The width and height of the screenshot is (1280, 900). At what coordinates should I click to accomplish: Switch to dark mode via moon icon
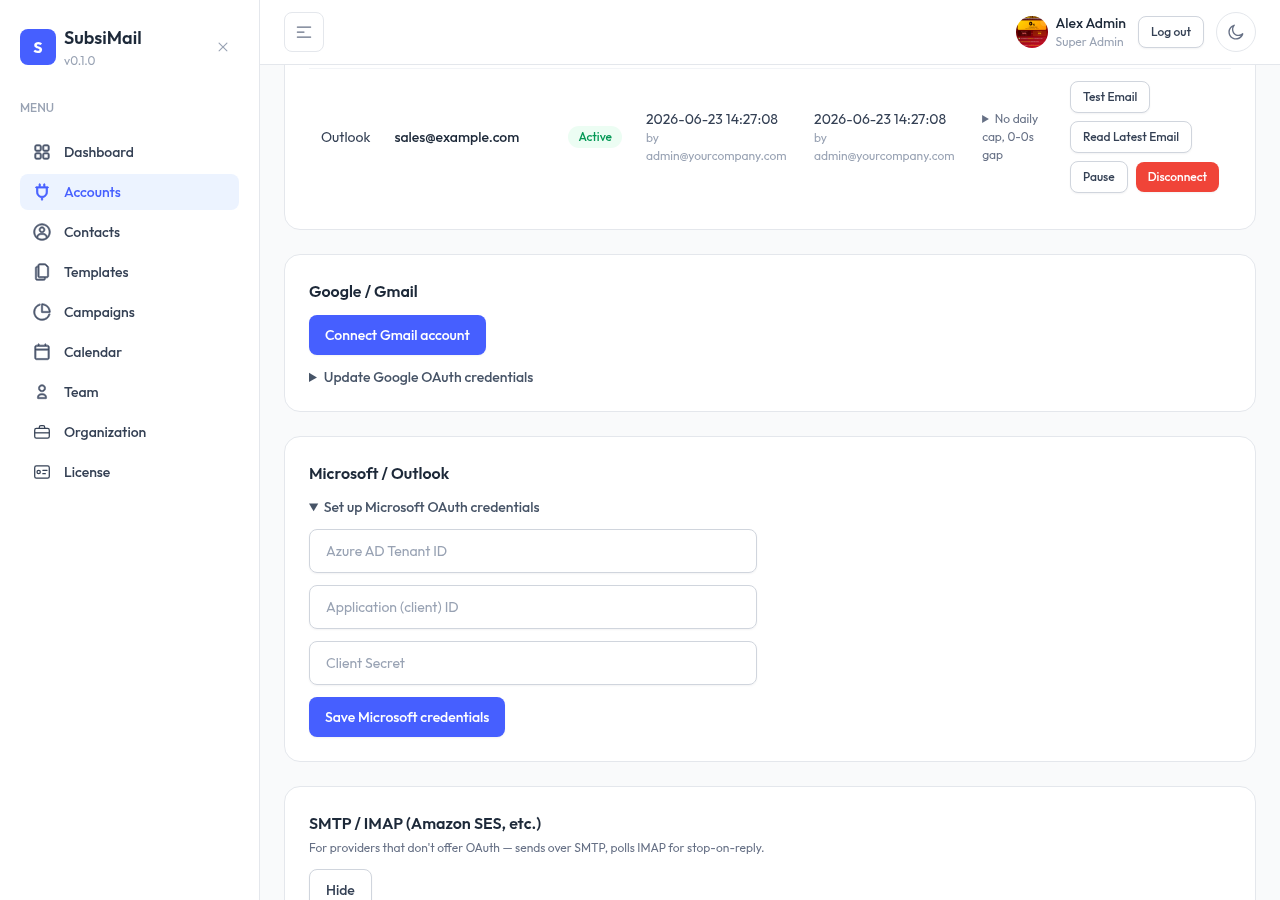(x=1236, y=32)
